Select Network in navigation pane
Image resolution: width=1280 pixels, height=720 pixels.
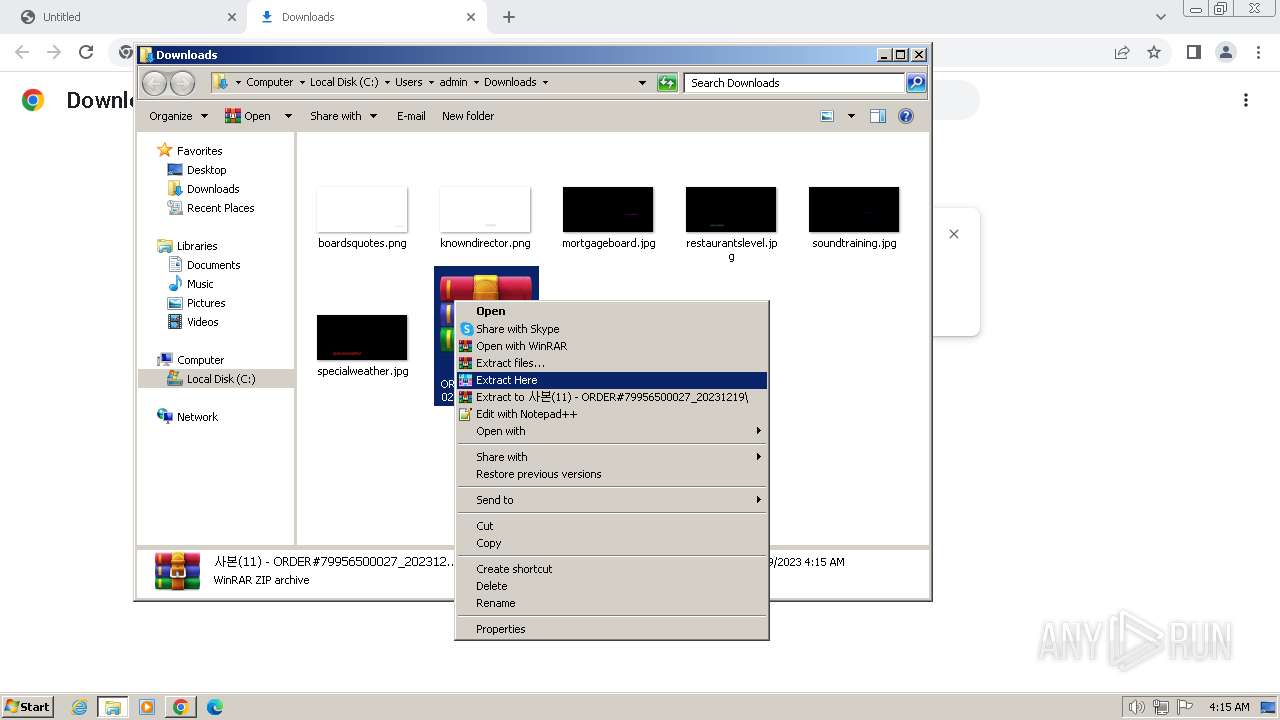196,417
